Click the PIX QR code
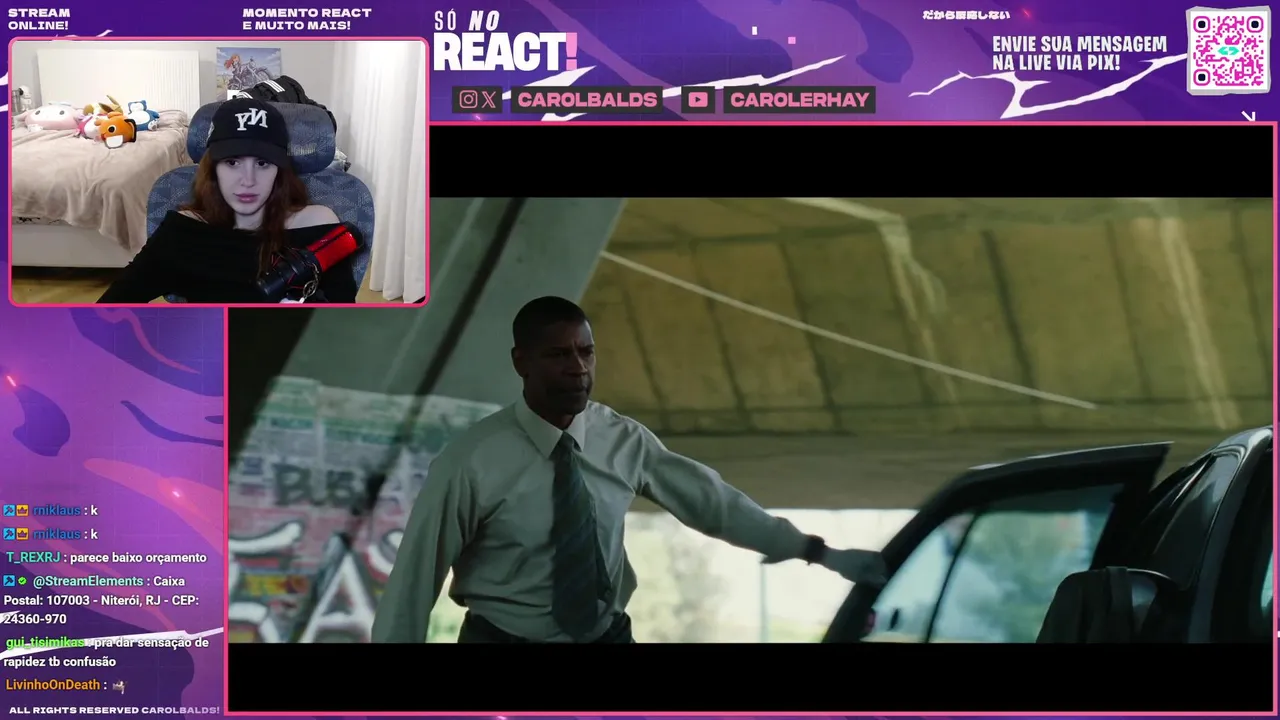This screenshot has width=1280, height=720. pos(1228,50)
